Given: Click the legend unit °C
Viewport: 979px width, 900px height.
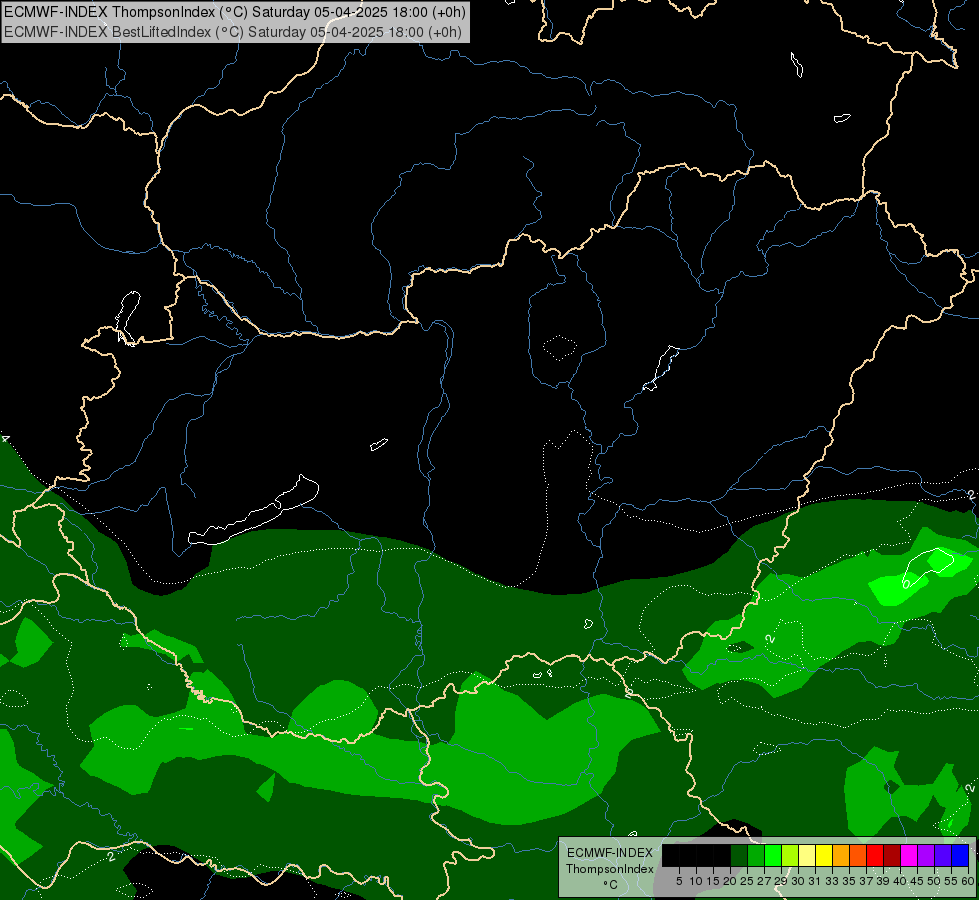Looking at the screenshot, I should 611,884.
